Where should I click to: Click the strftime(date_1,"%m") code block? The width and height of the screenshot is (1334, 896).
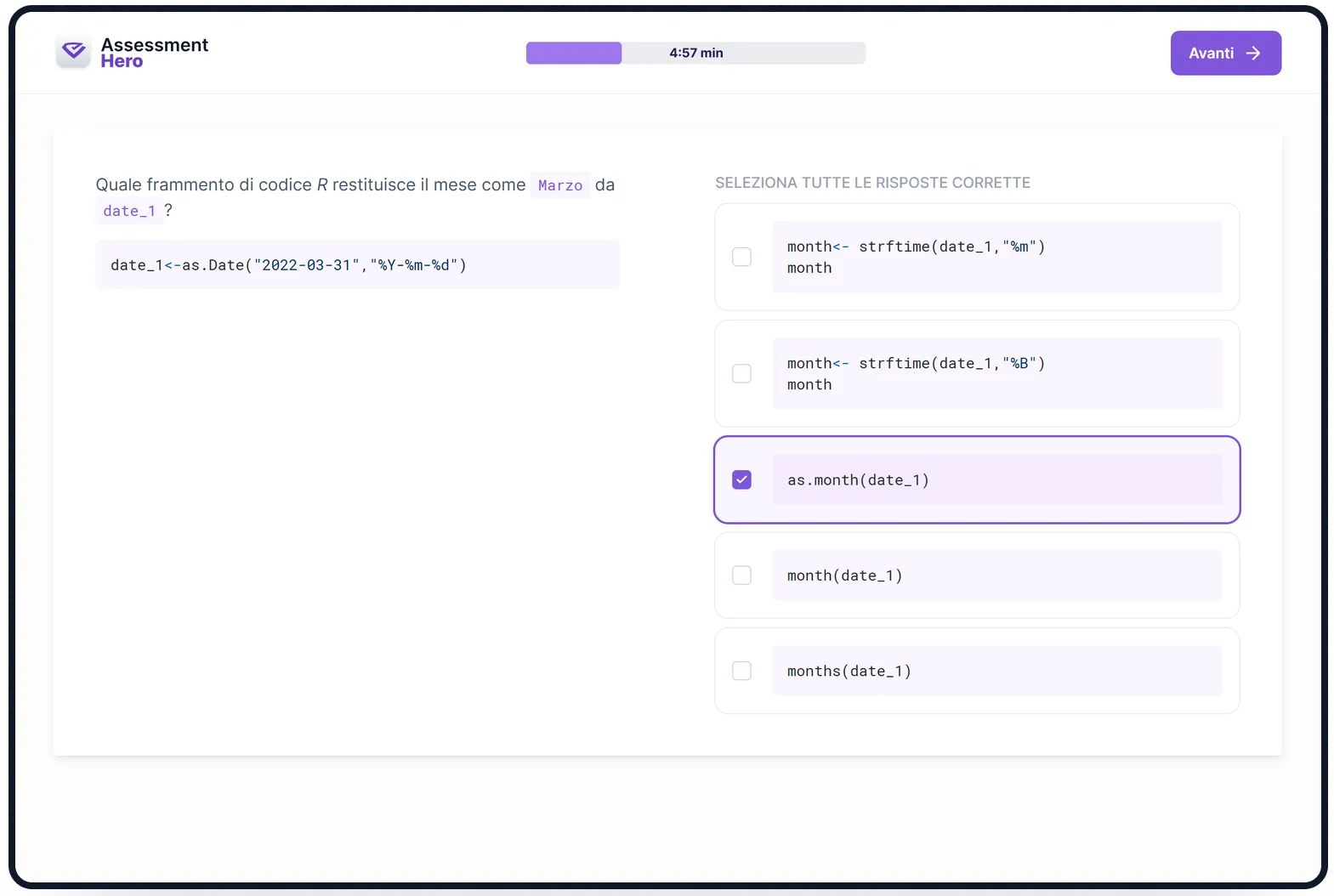pyautogui.click(x=996, y=257)
